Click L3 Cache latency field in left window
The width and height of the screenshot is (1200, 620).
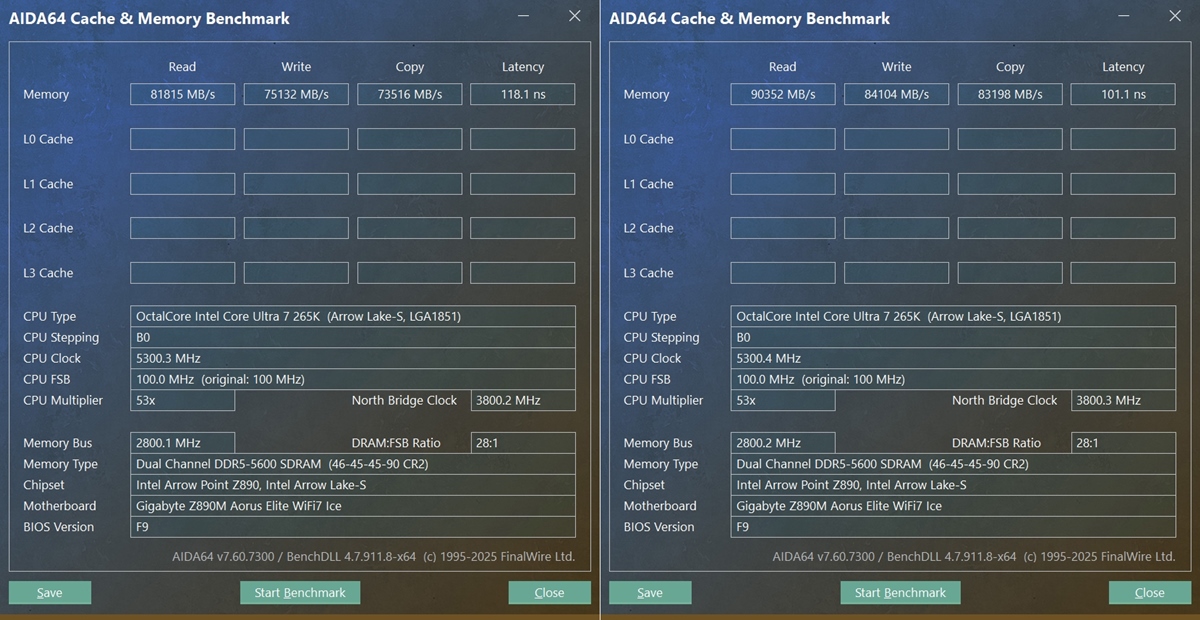point(523,273)
